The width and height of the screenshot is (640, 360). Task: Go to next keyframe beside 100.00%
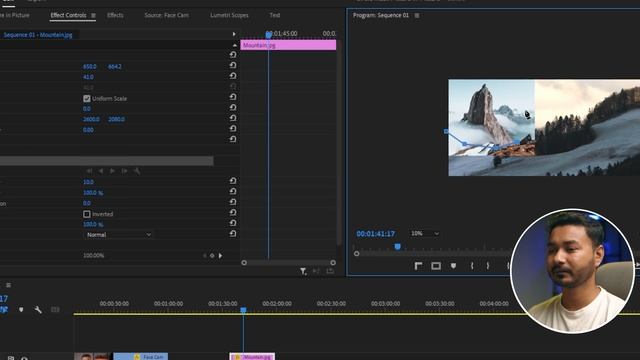(220, 256)
